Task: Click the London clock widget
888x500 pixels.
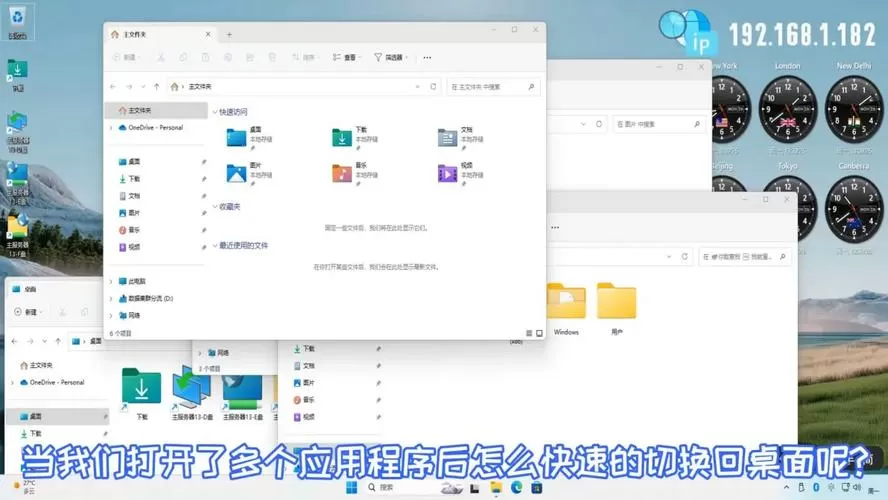Action: point(787,110)
